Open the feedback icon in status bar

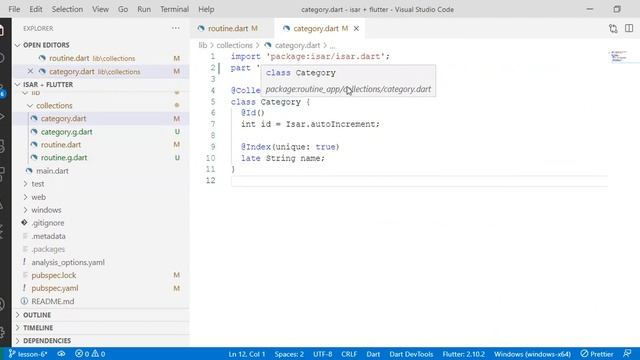(x=627, y=353)
